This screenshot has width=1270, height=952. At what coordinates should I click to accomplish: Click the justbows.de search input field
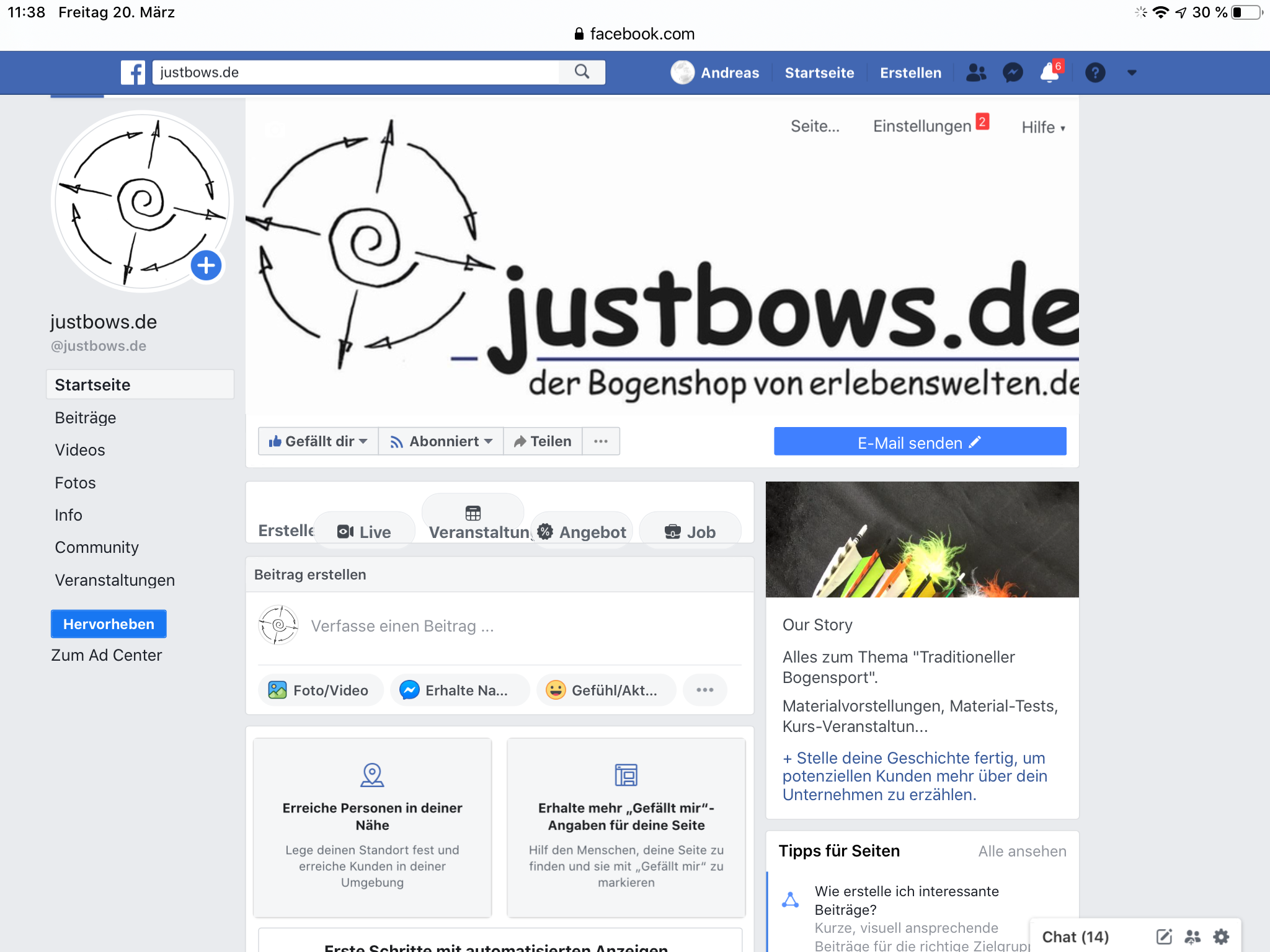(x=355, y=72)
